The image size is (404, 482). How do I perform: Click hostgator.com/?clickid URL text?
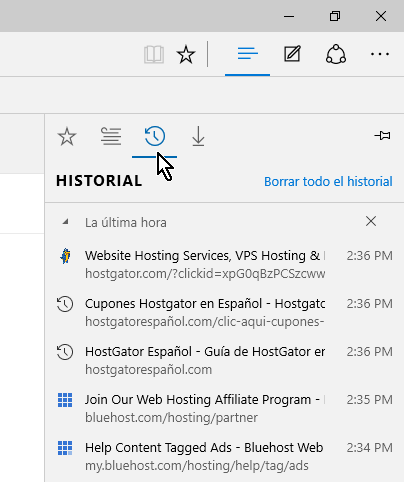coord(205,274)
